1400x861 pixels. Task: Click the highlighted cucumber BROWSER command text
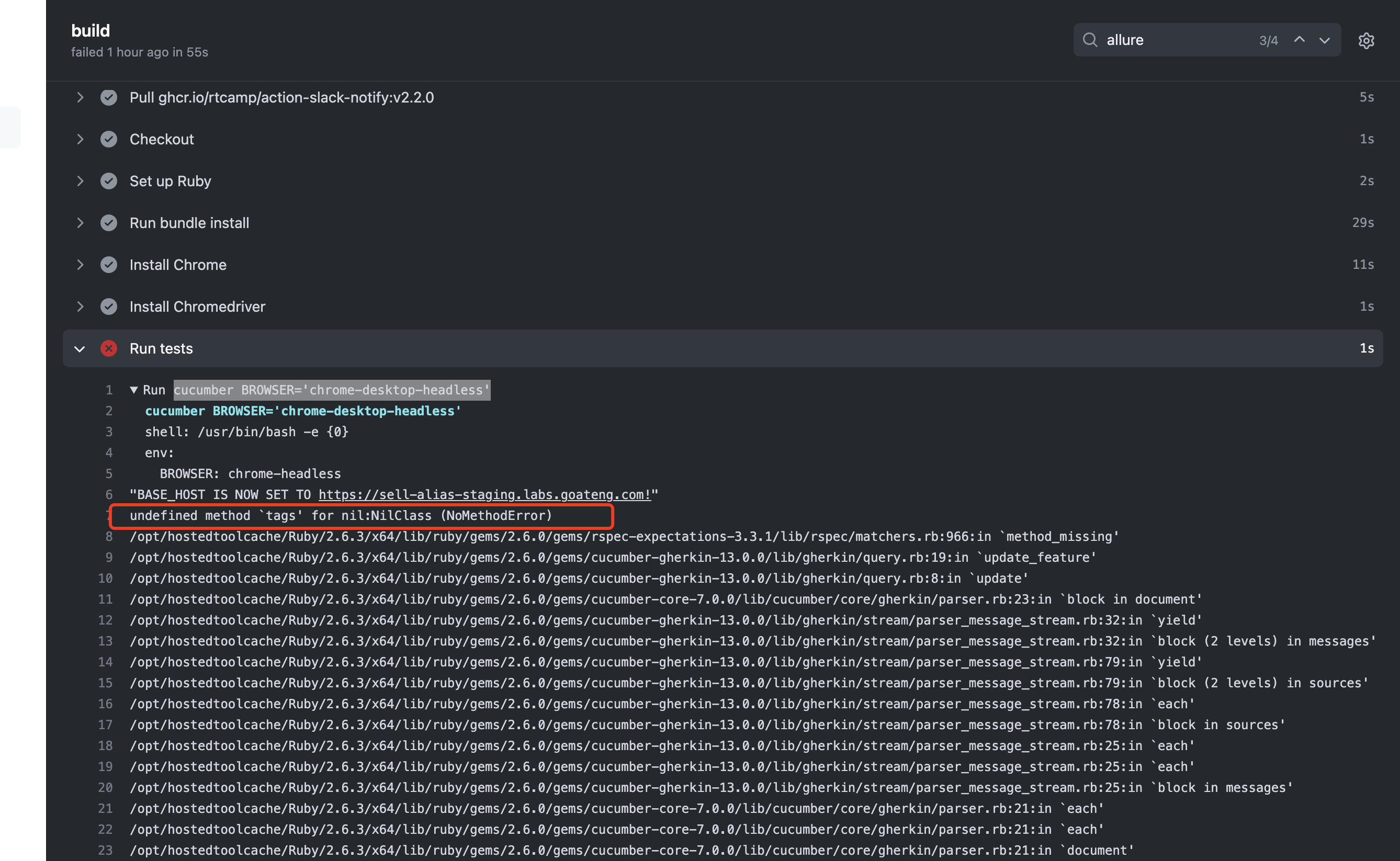(331, 390)
